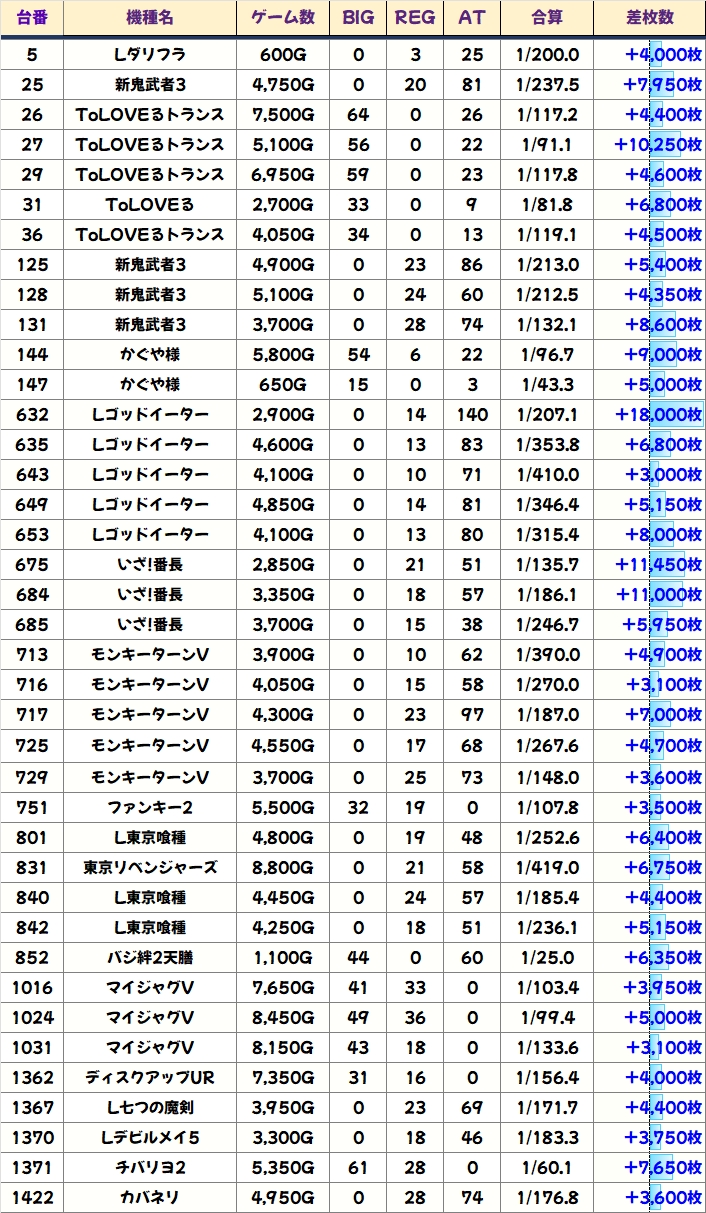This screenshot has height=1213, width=706.
Task: Sort by the 機種名 column header
Action: tap(150, 18)
